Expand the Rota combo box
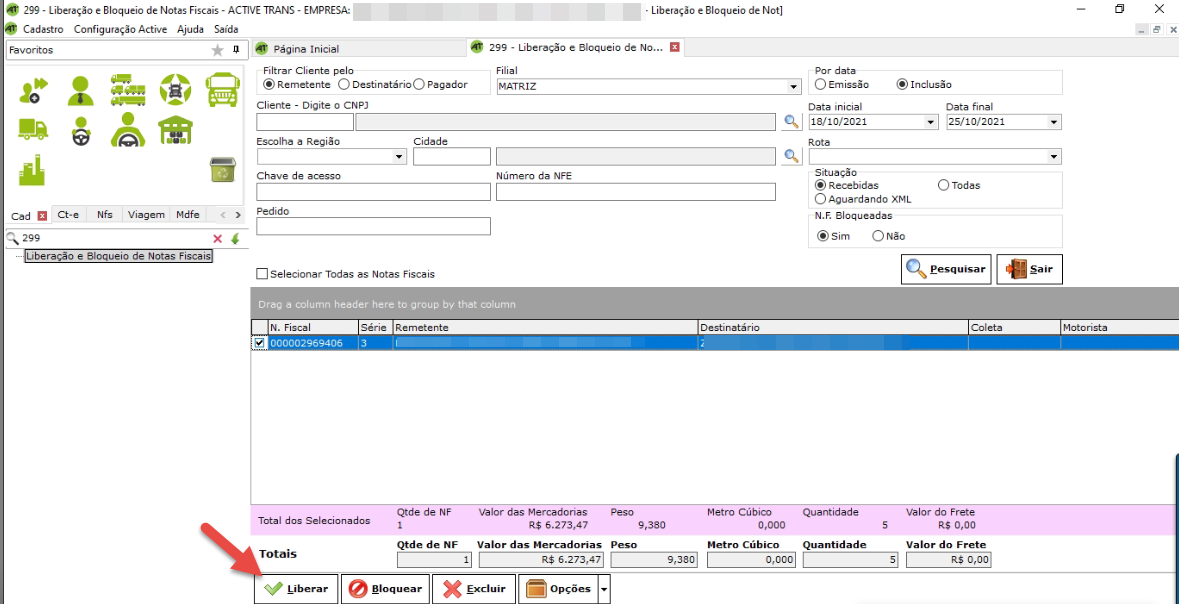The width and height of the screenshot is (1179, 604). pyautogui.click(x=1053, y=157)
